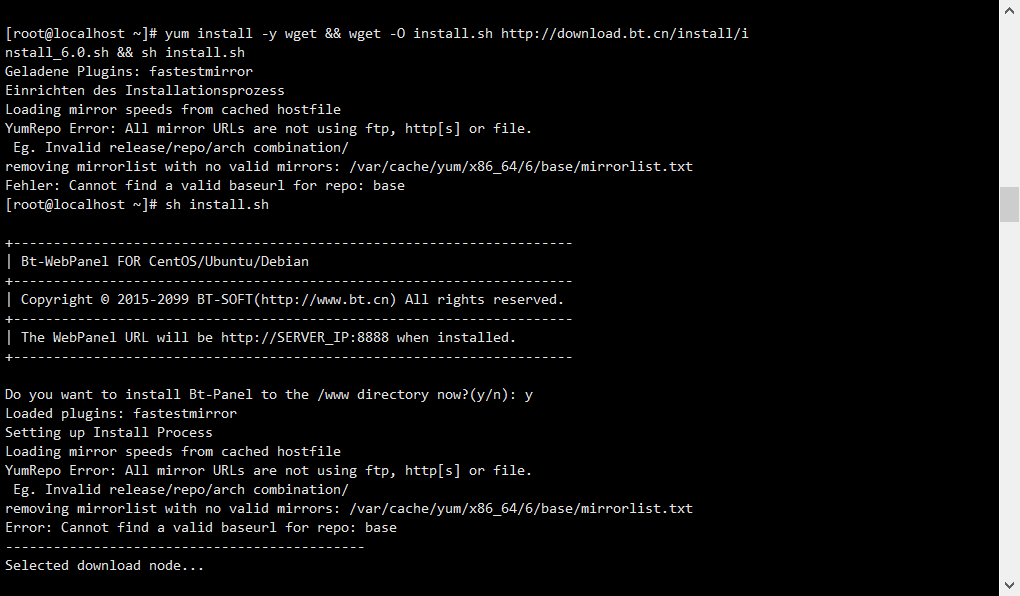
Task: Click the 'Selected download node...' line
Action: click(104, 566)
